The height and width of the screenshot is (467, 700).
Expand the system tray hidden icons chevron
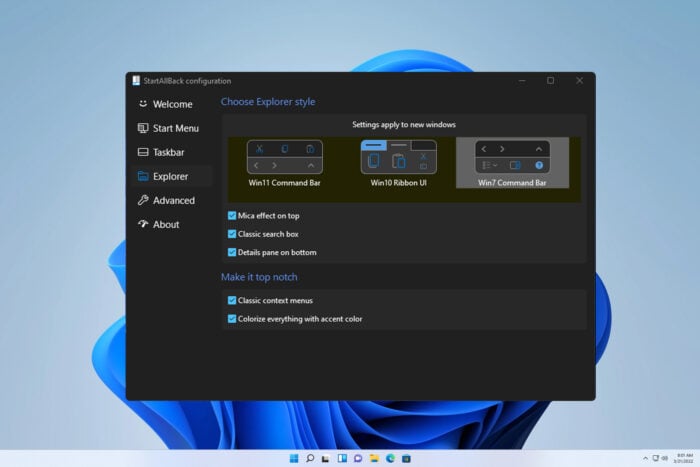pyautogui.click(x=645, y=459)
